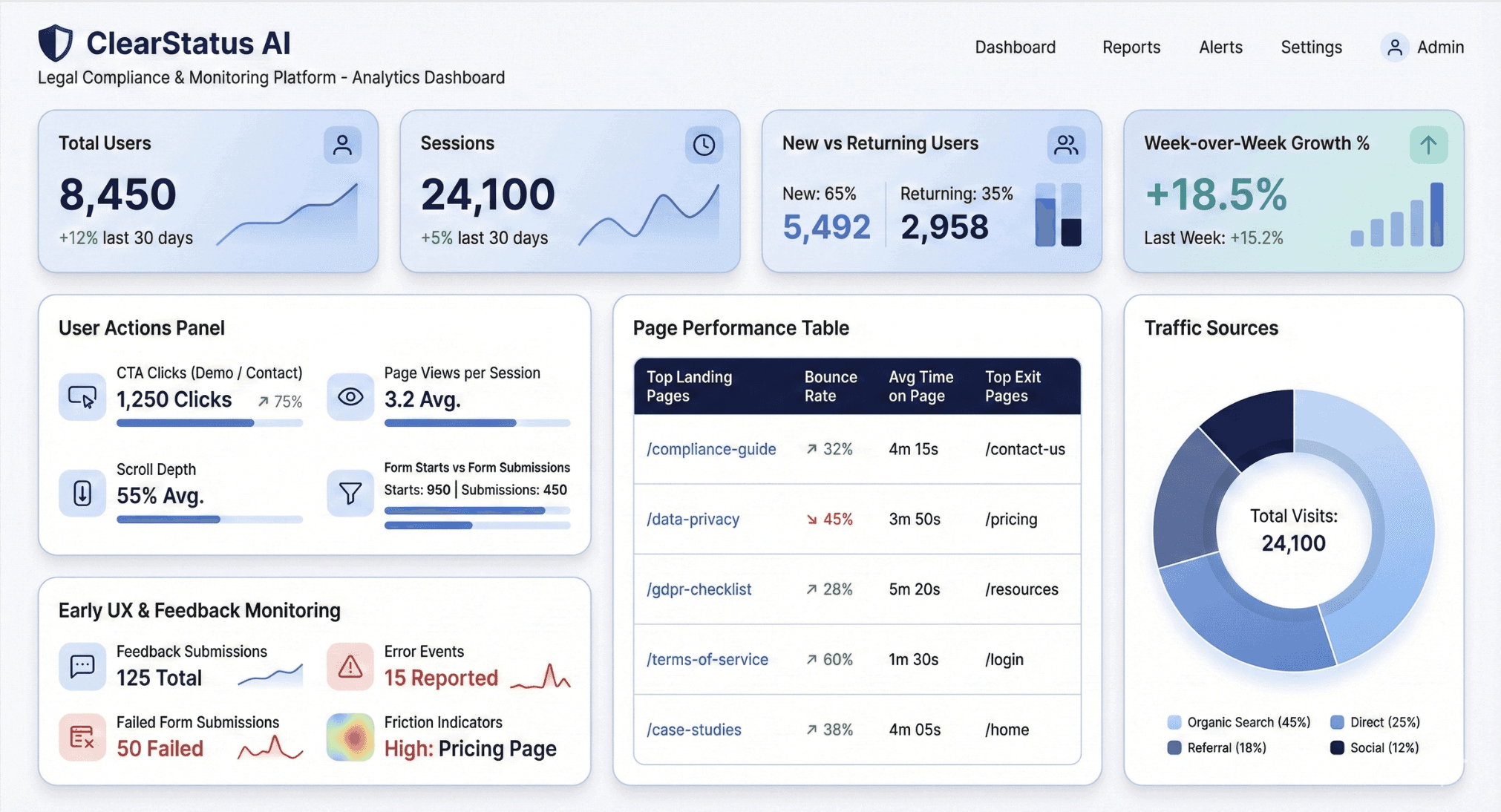Click the Friction Indicators heatmap thumbnail

[x=350, y=737]
